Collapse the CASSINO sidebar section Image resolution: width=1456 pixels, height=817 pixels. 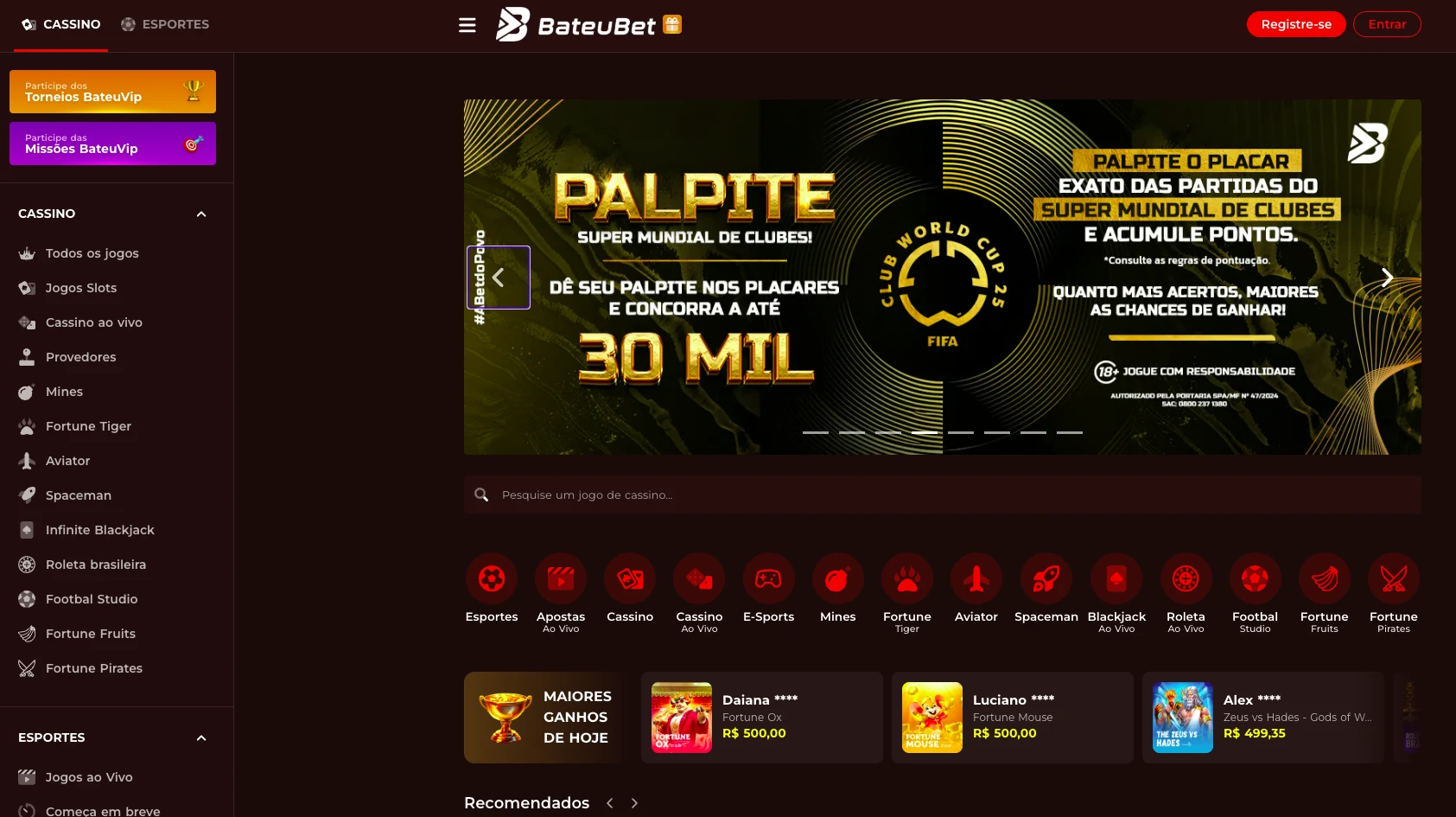tap(201, 214)
